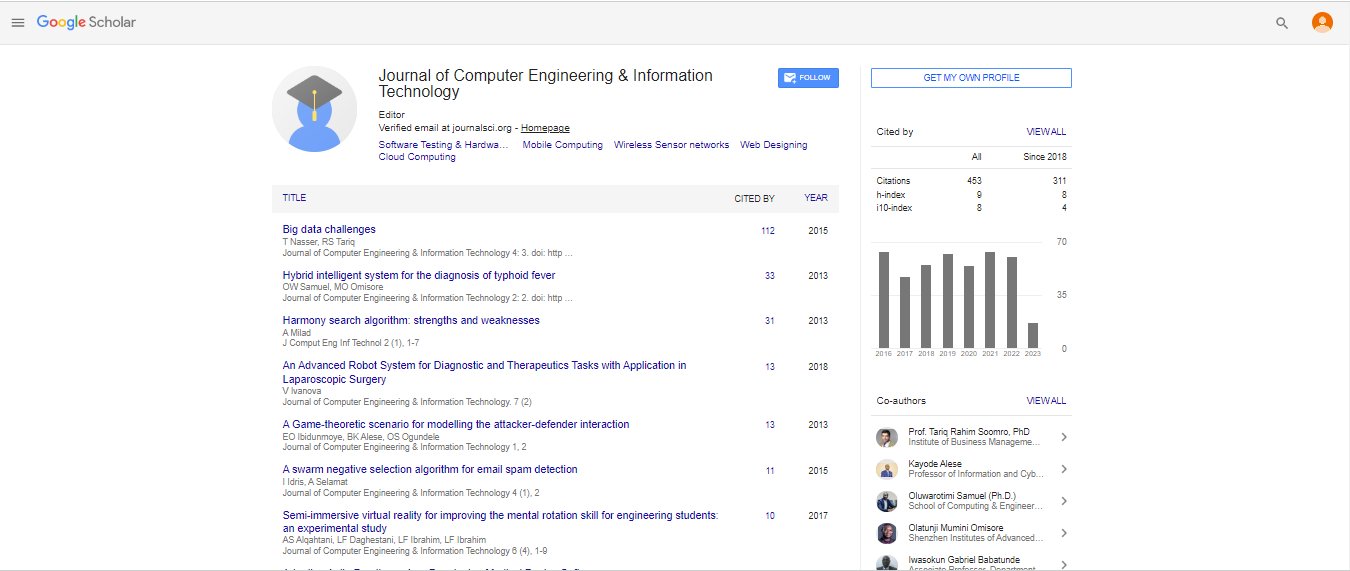Click the journal profile graduation-cap picture
This screenshot has width=1350, height=571.
pos(314,109)
